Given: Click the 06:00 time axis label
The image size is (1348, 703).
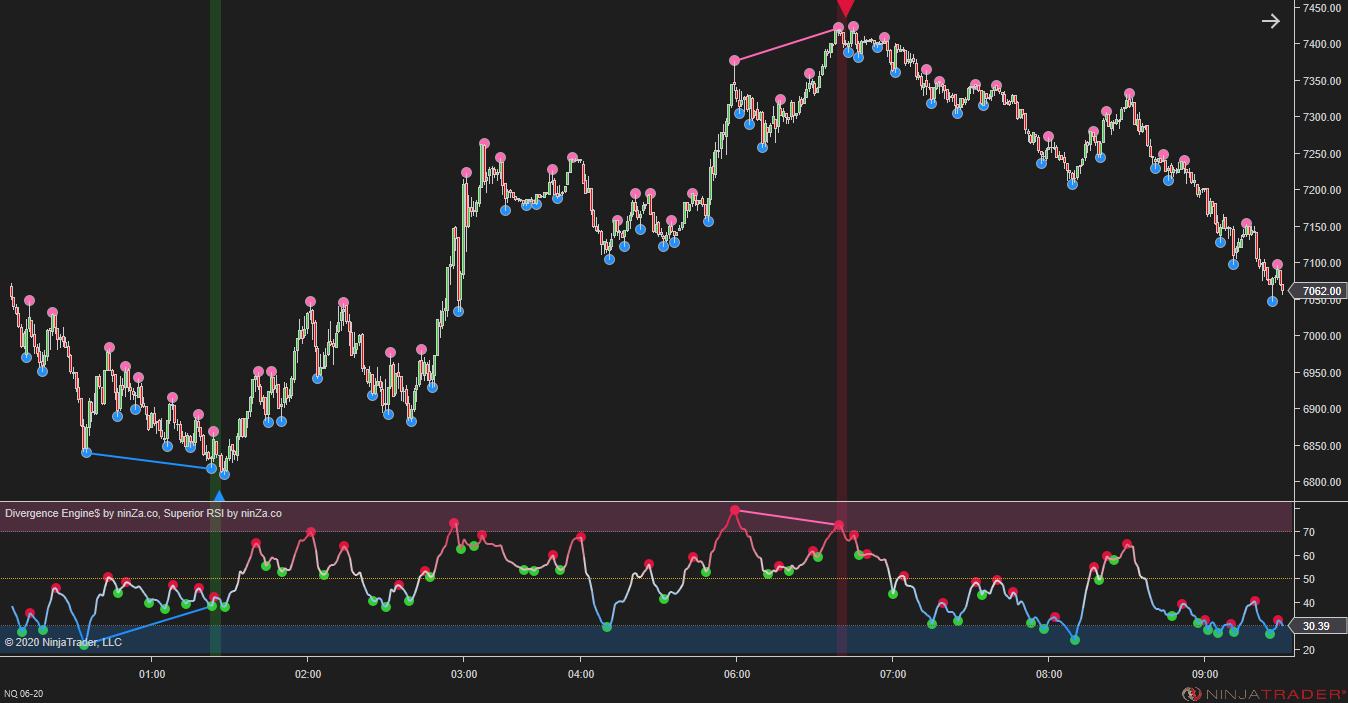Looking at the screenshot, I should point(737,674).
